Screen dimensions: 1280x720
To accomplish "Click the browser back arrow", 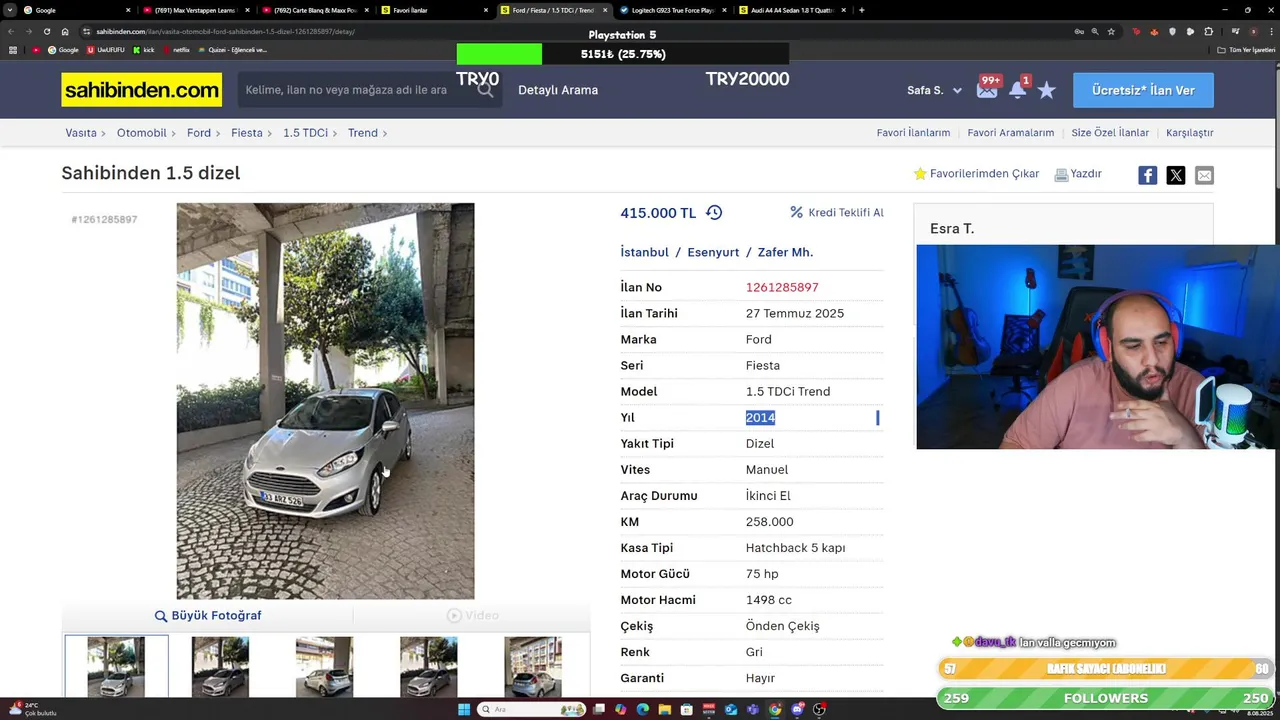I will tap(11, 31).
